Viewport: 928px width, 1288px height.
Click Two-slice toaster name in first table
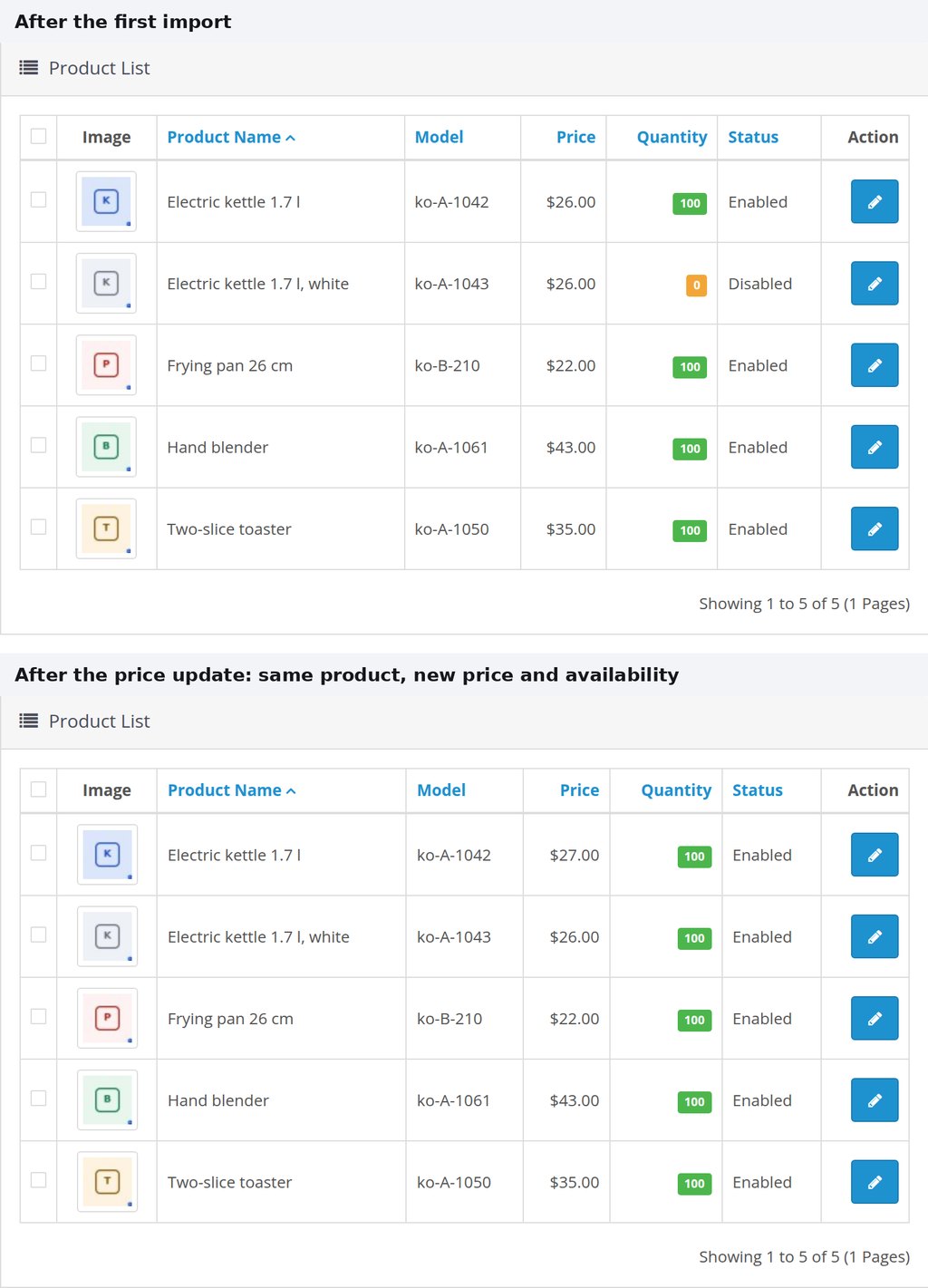(229, 529)
